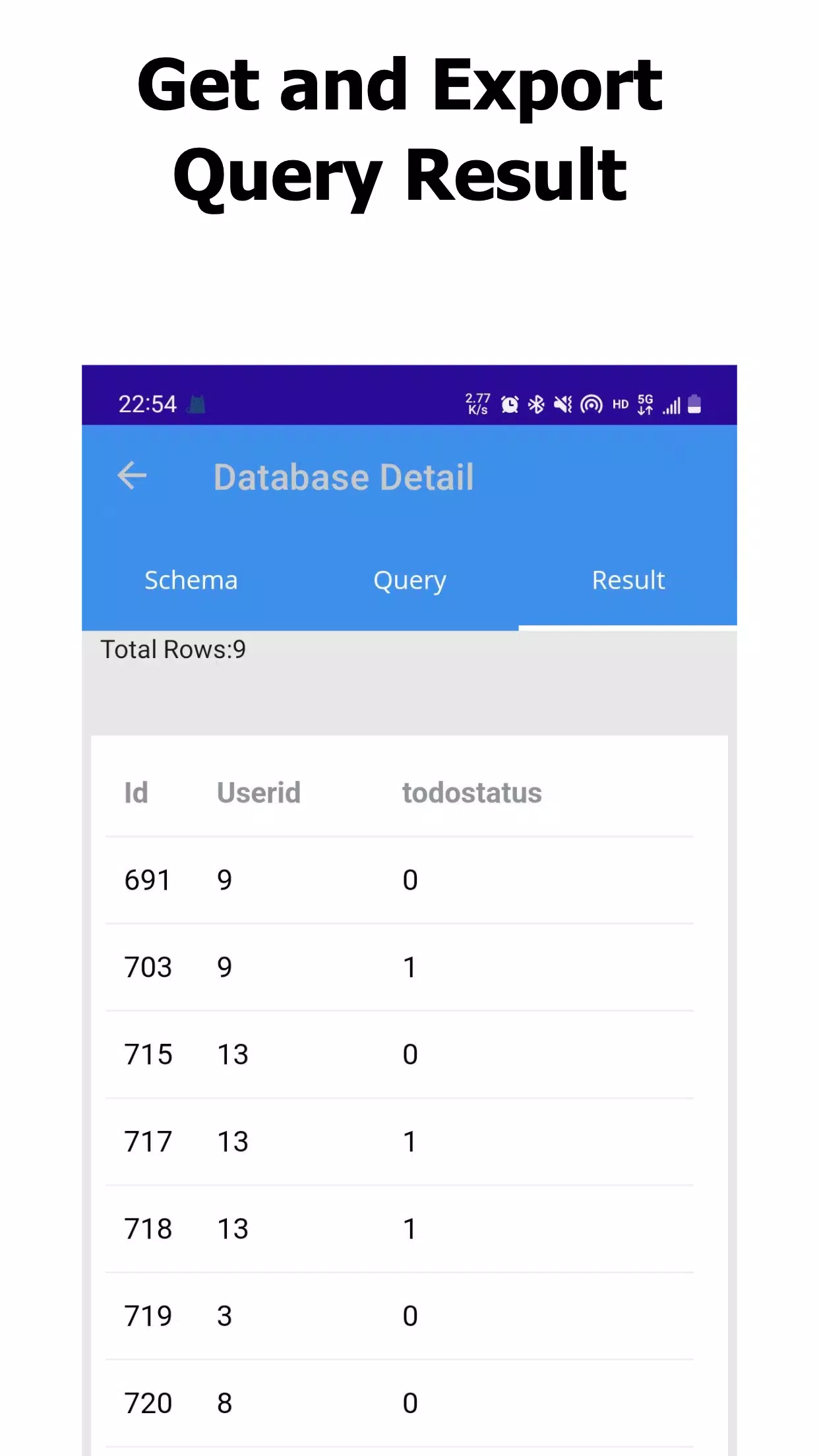Select the cell with Id 719

click(148, 1316)
